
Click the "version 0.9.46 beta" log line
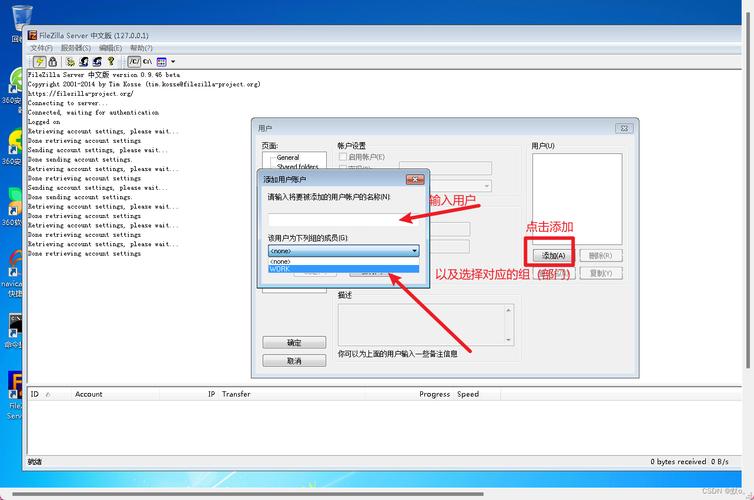[x=103, y=75]
